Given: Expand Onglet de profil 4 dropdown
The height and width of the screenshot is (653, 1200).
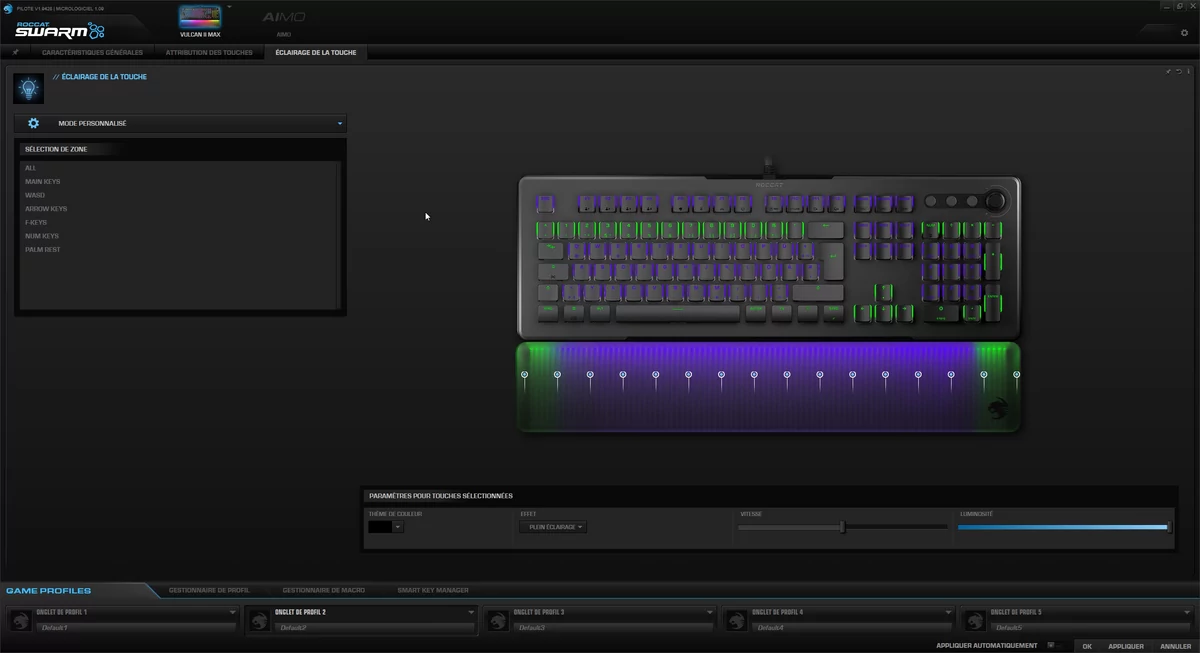Looking at the screenshot, I should click(x=948, y=612).
